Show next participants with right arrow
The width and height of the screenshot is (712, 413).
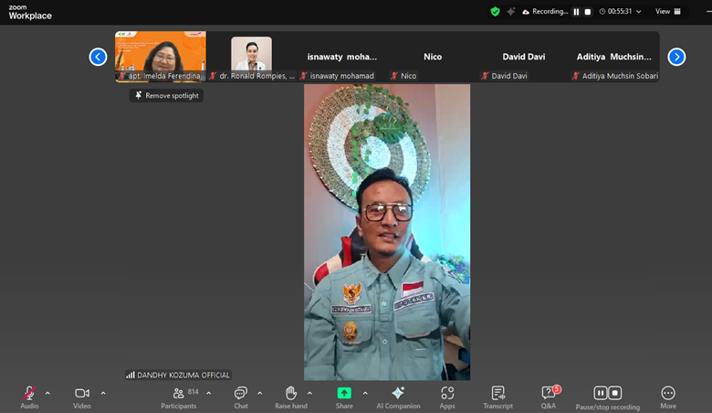tap(677, 57)
